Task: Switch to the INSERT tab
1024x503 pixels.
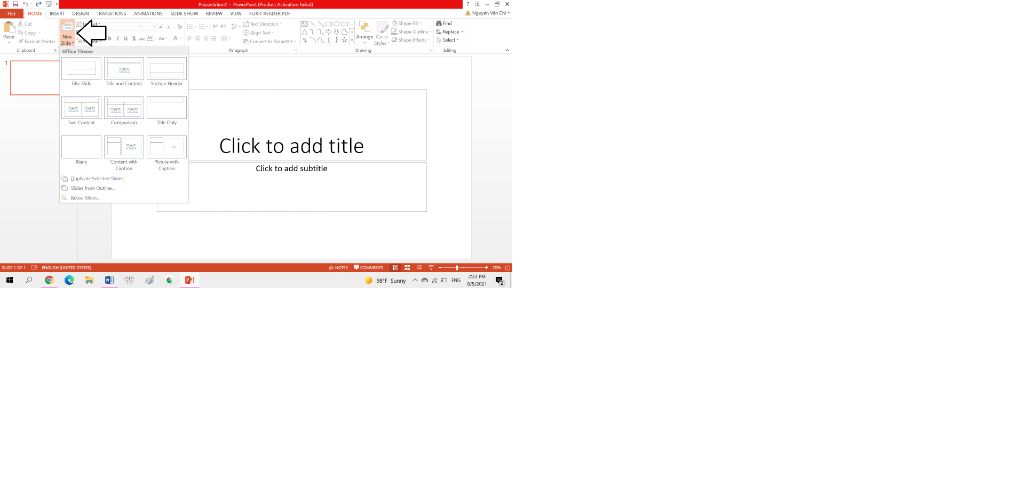Action: tap(57, 13)
